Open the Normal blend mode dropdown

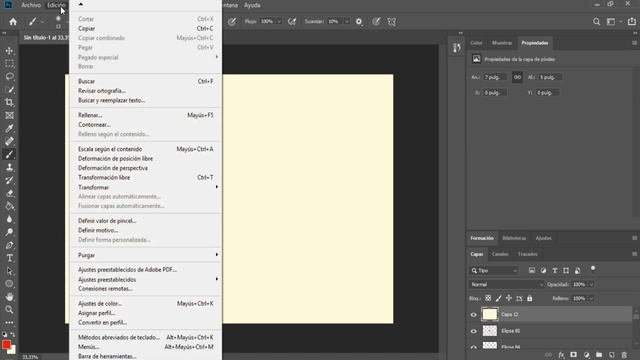click(507, 284)
